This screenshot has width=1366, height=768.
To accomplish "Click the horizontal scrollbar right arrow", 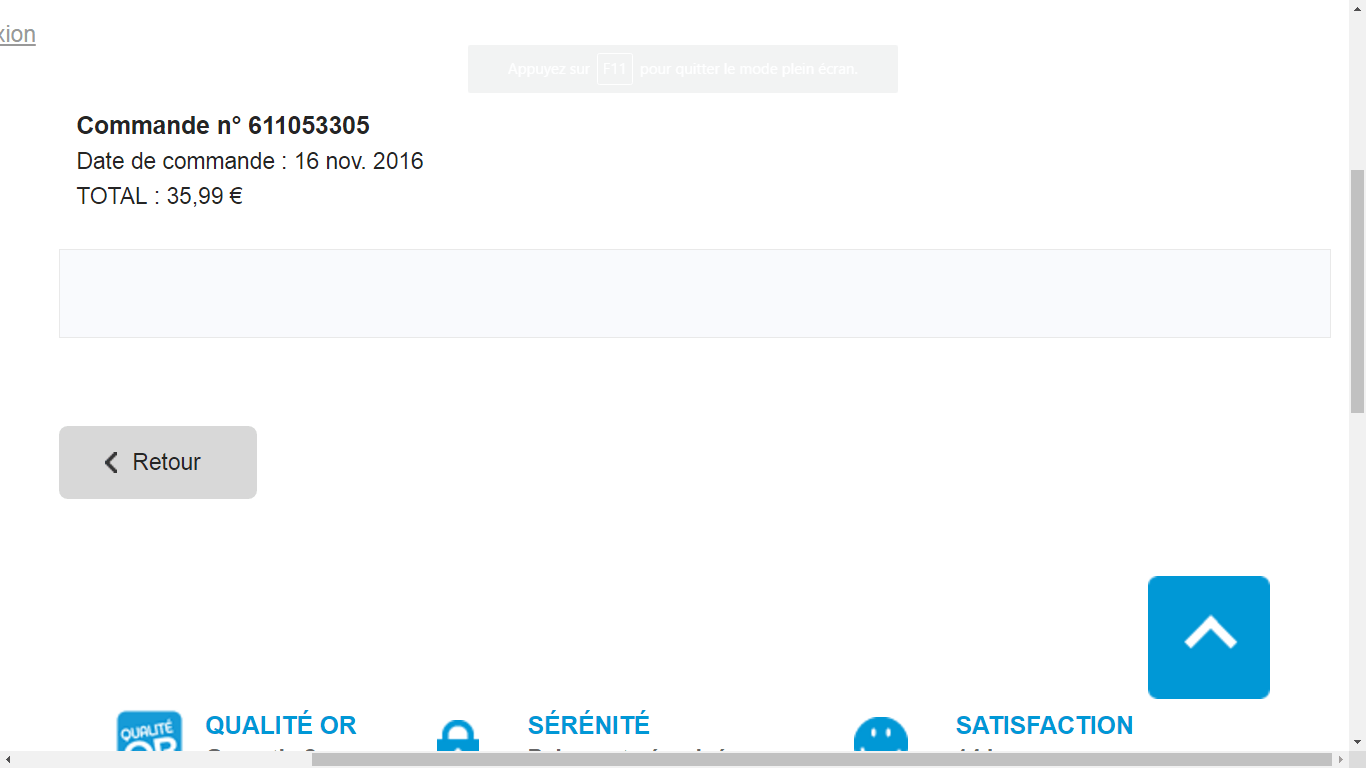I will pyautogui.click(x=1341, y=760).
